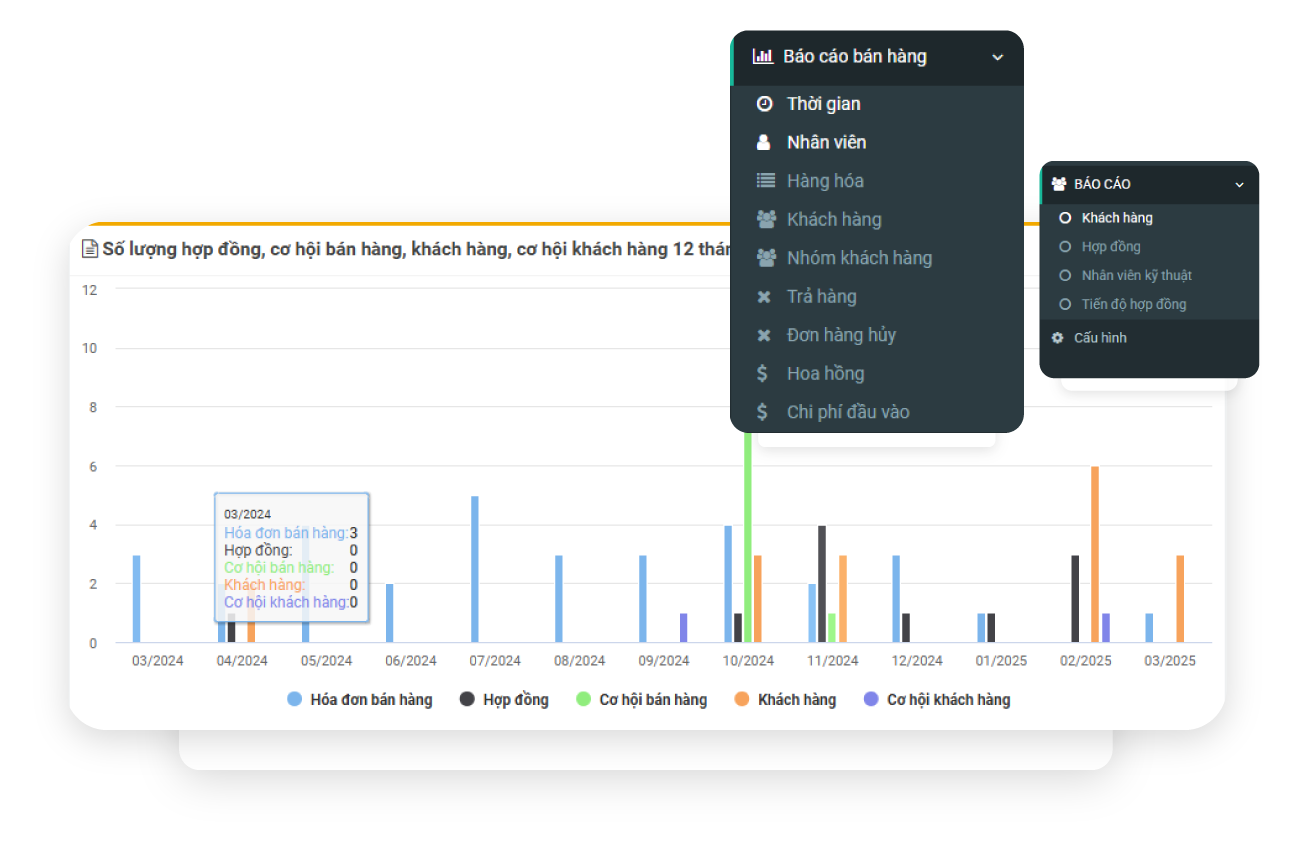
Task: Toggle the Hóa đơn bán hàng legend series
Action: (x=360, y=700)
